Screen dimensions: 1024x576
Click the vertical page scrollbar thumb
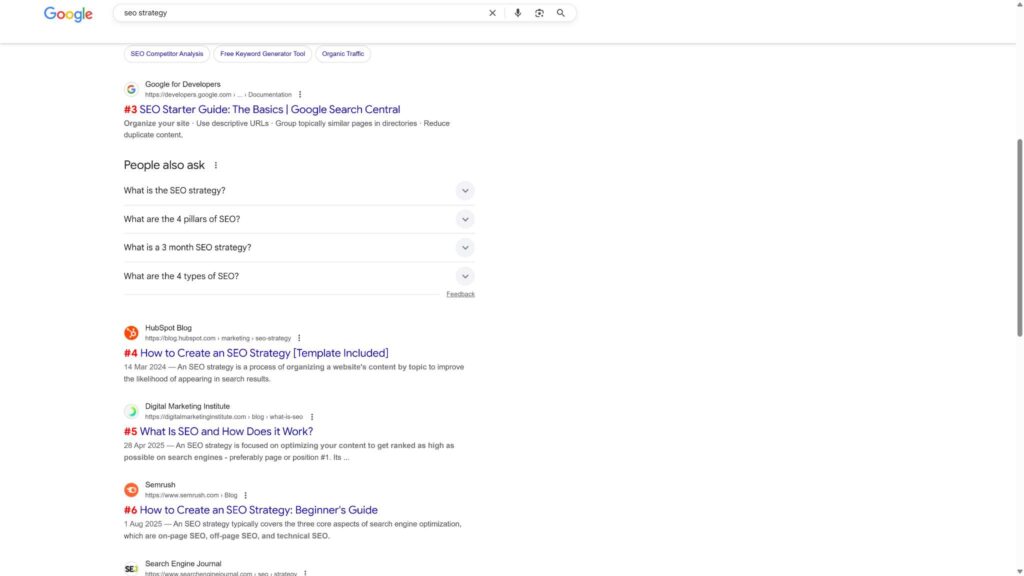(x=1019, y=238)
